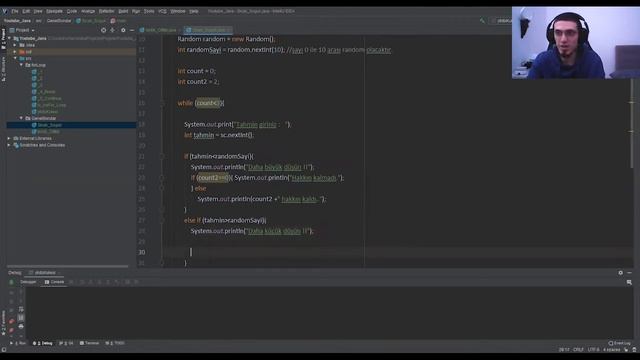Screen dimensions: 640x360
Task: Click the build hammer icon in toolbar
Action: pyautogui.click(x=482, y=20)
